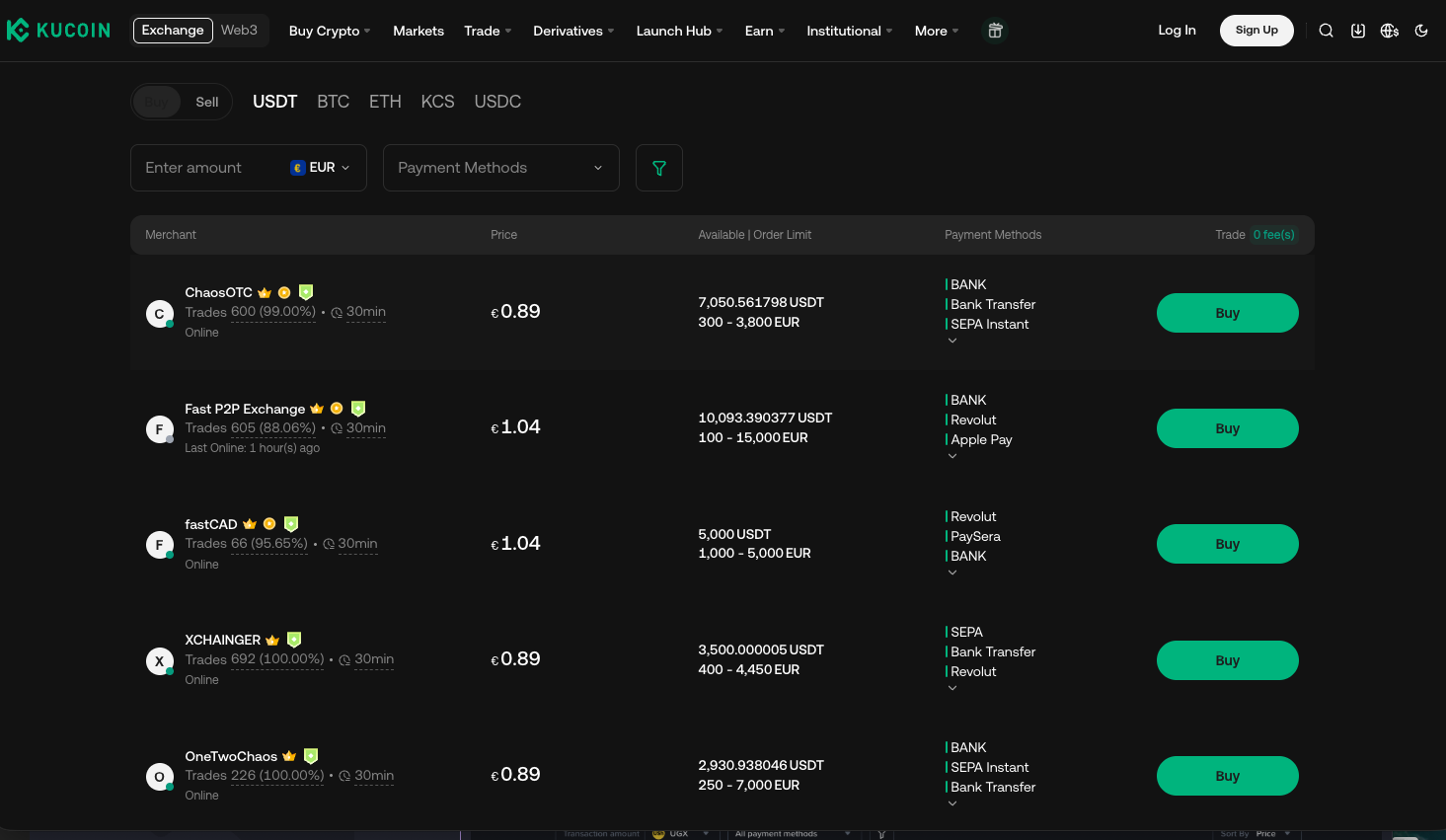The image size is (1446, 840).
Task: Buy from XCHAINGER
Action: coord(1228,660)
